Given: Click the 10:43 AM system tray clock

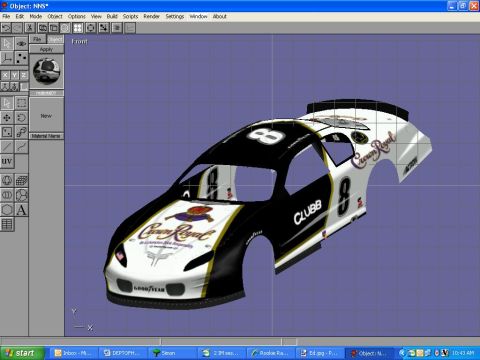Looking at the screenshot, I should 463,353.
